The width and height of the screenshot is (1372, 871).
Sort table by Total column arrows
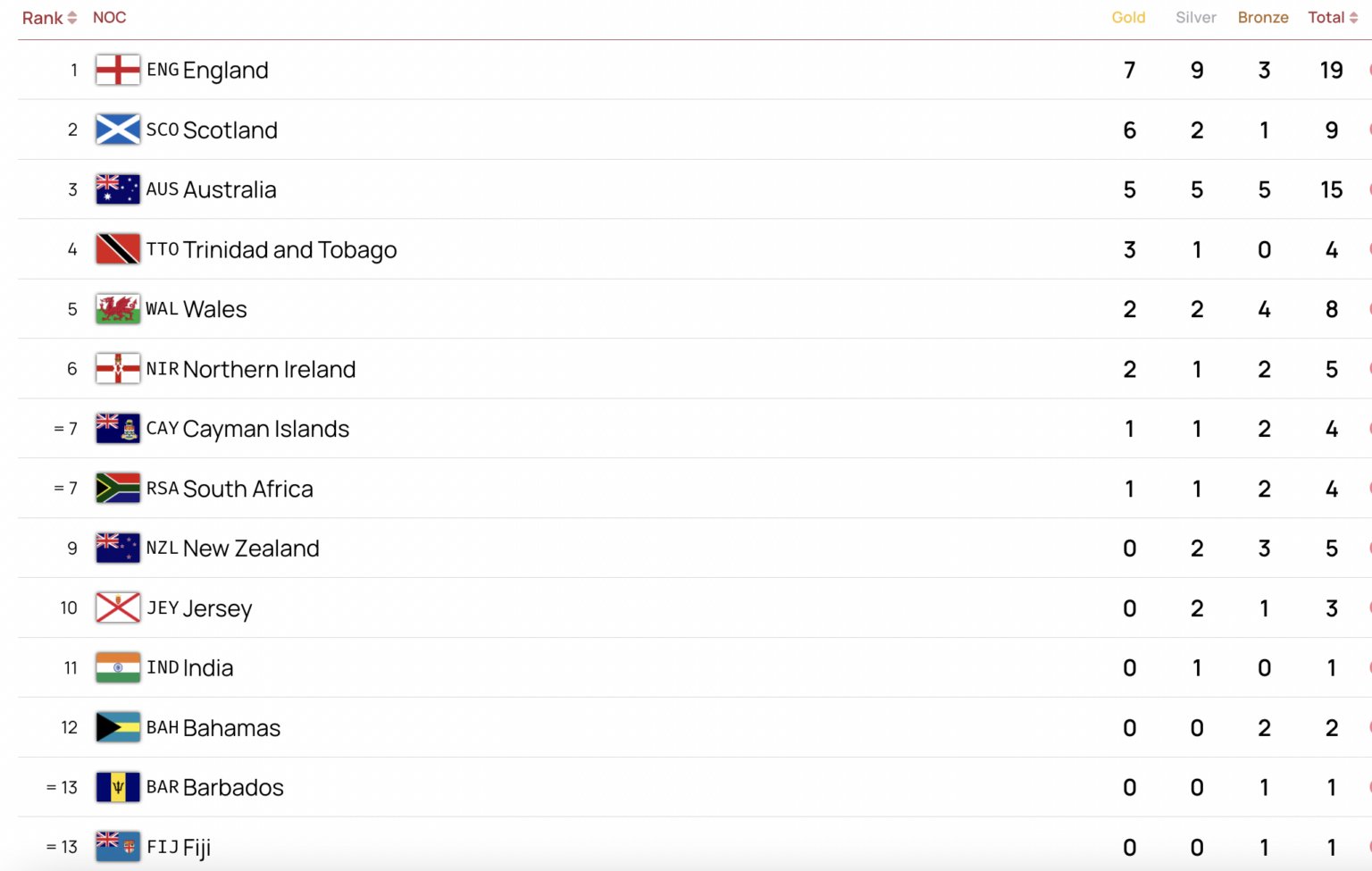(x=1353, y=18)
